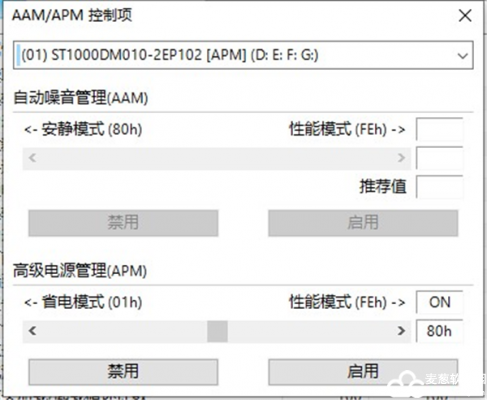This screenshot has height=400, width=487.
Task: Click the APM slider right arrow
Action: 401,331
